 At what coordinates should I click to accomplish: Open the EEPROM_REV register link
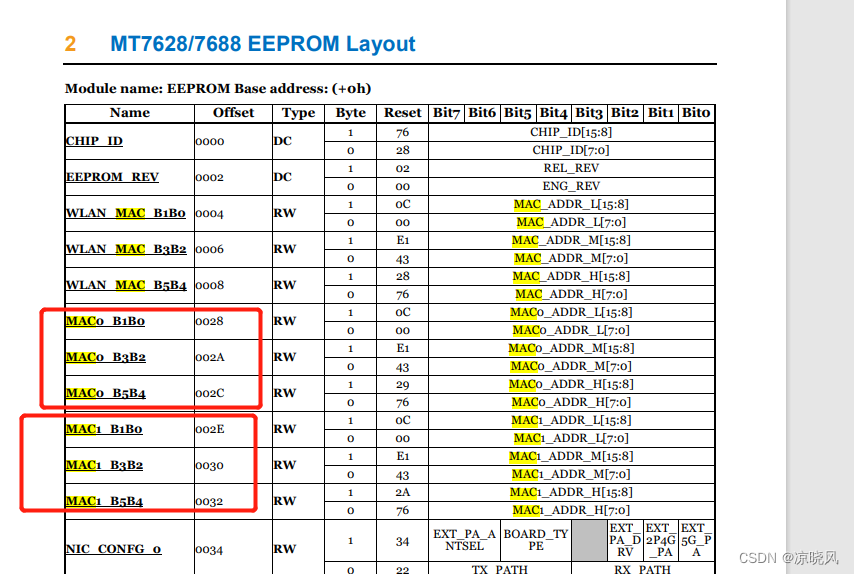tap(112, 177)
